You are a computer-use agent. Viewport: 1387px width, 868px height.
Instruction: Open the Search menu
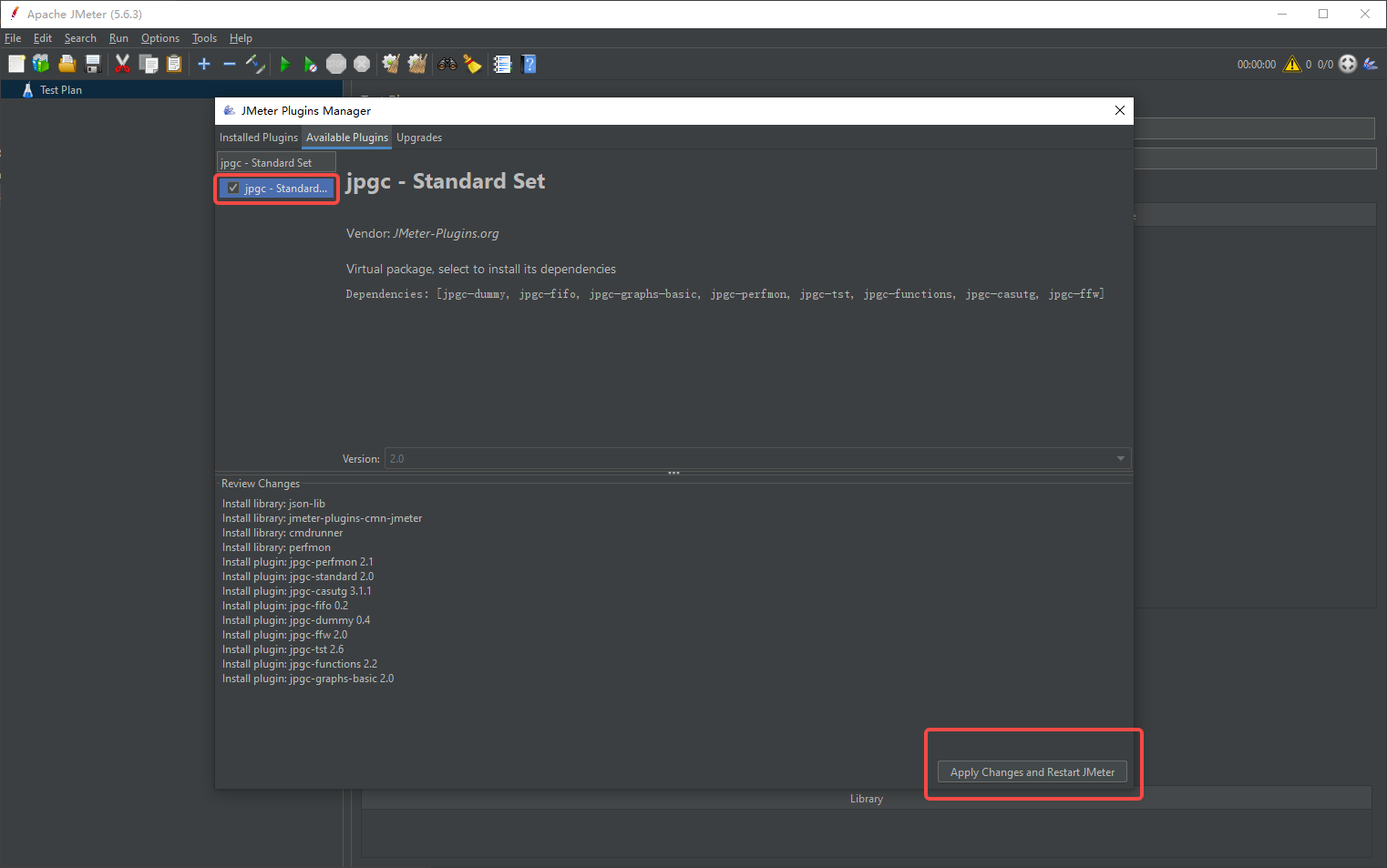[80, 38]
